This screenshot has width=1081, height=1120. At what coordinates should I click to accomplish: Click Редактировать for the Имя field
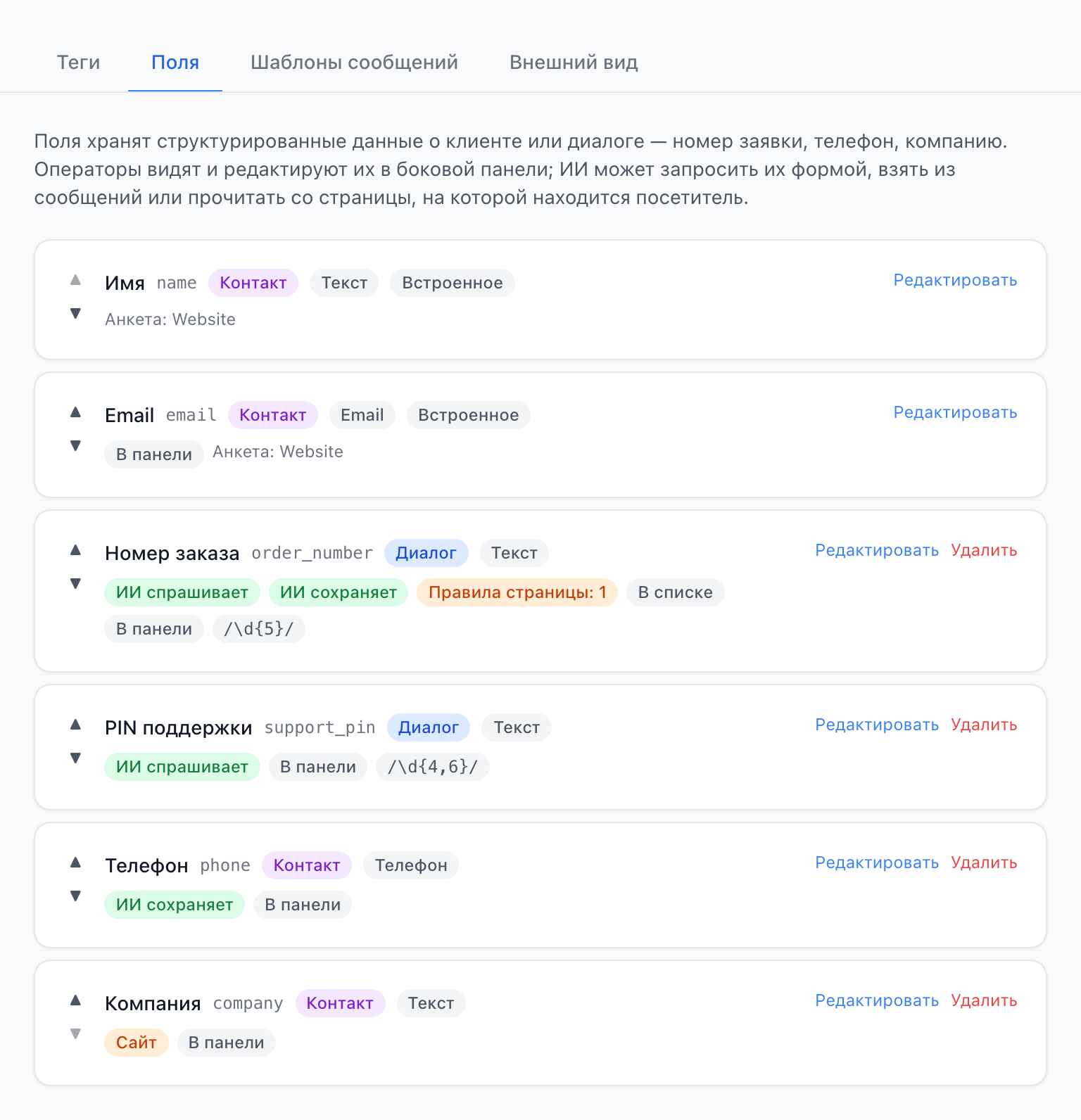click(x=955, y=280)
